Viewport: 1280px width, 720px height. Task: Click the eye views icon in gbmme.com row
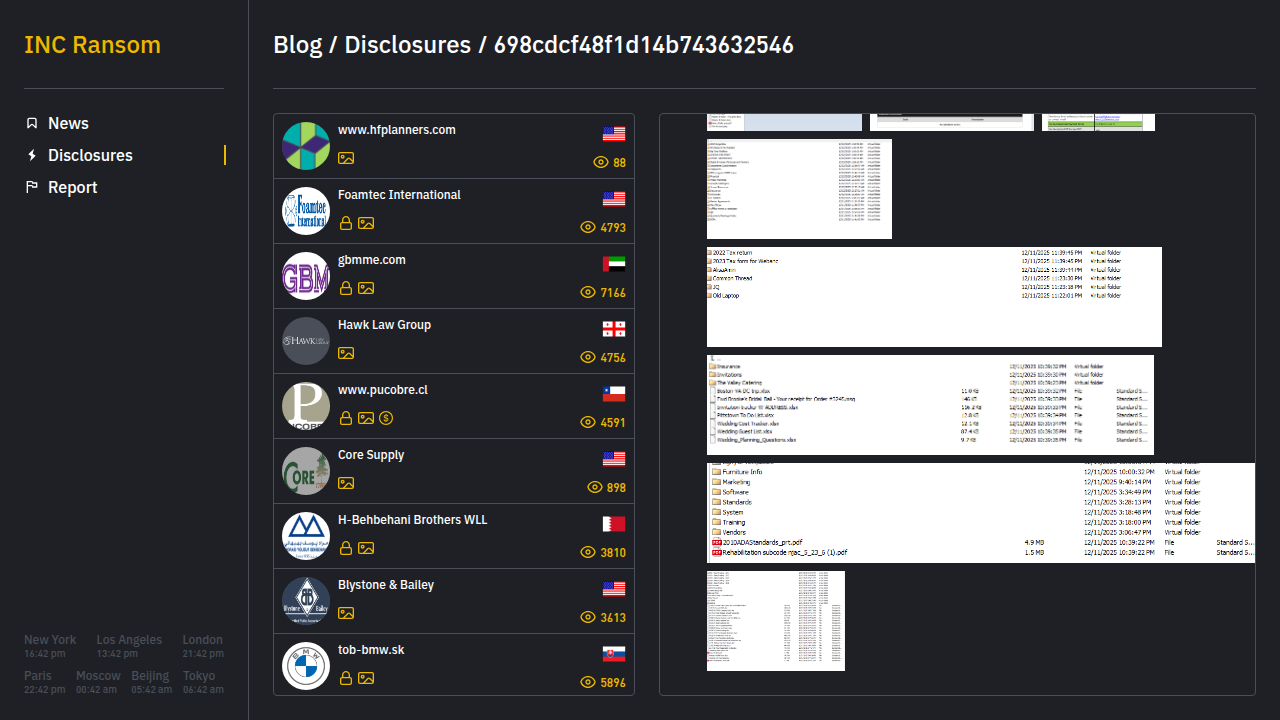point(588,292)
